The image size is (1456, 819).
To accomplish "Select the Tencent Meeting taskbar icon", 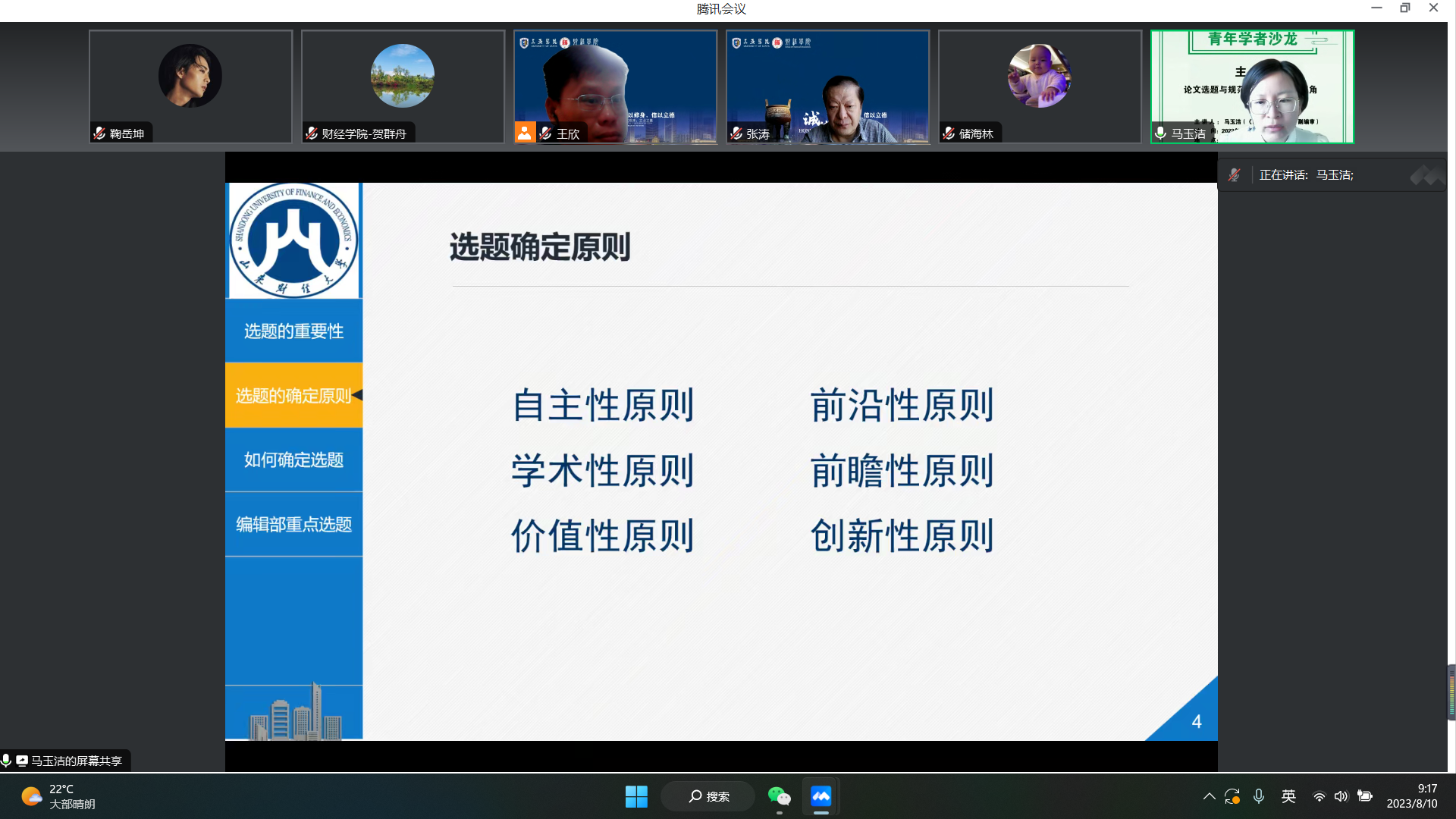I will 821,796.
